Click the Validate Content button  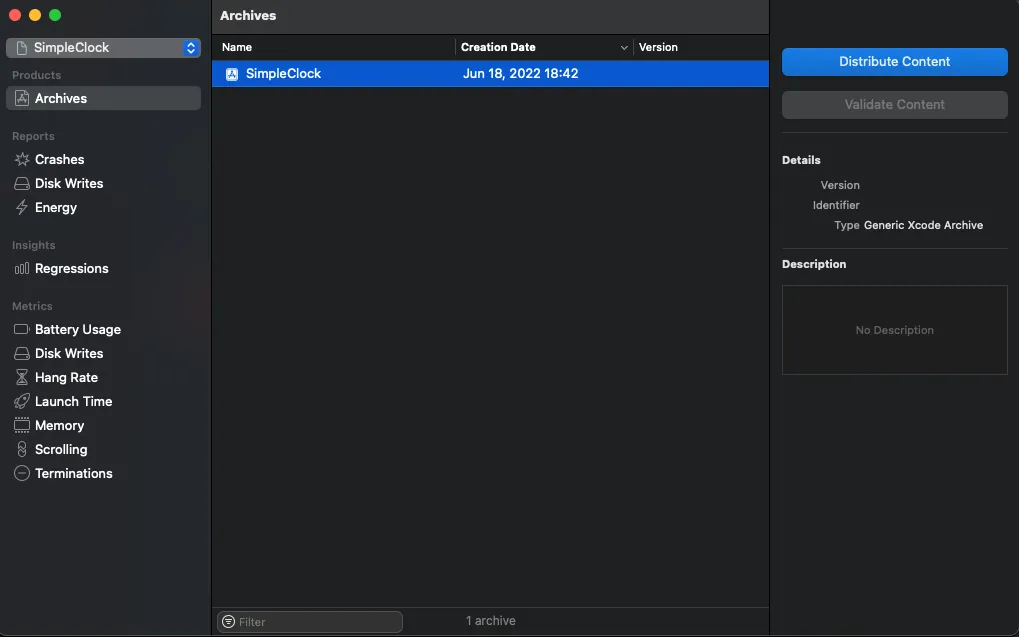pos(894,105)
